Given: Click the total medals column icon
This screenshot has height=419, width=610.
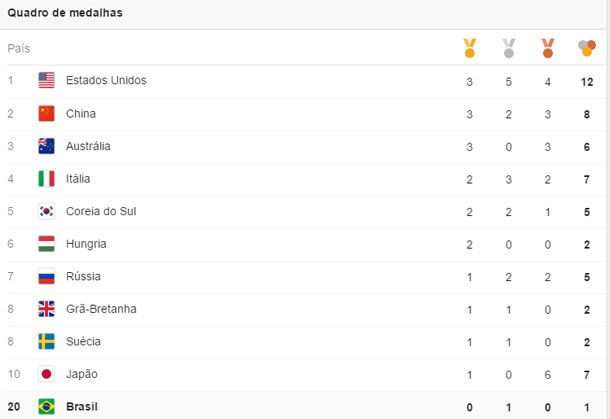Looking at the screenshot, I should 587,47.
